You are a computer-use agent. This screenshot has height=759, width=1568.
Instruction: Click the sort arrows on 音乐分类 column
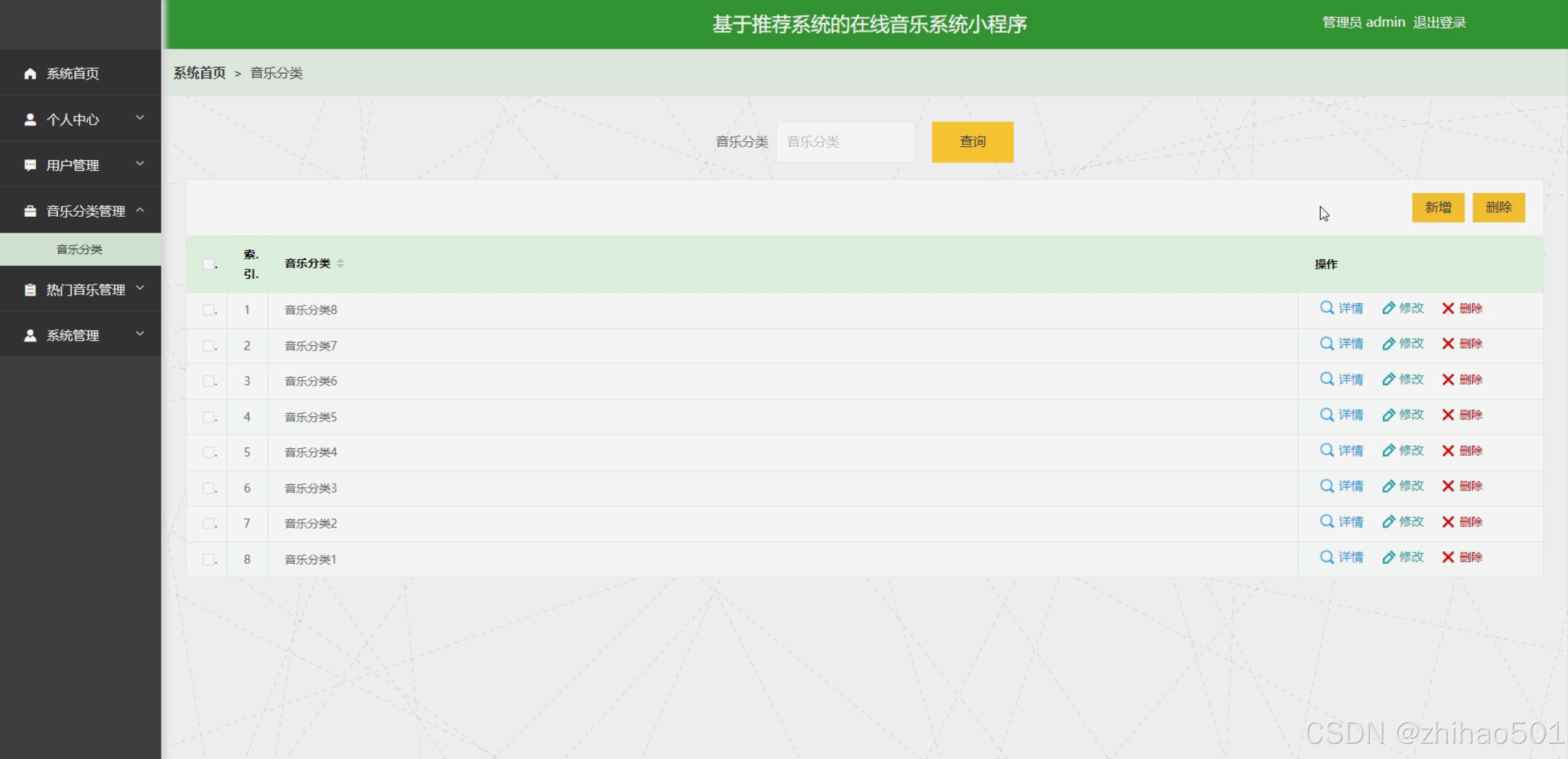(341, 263)
